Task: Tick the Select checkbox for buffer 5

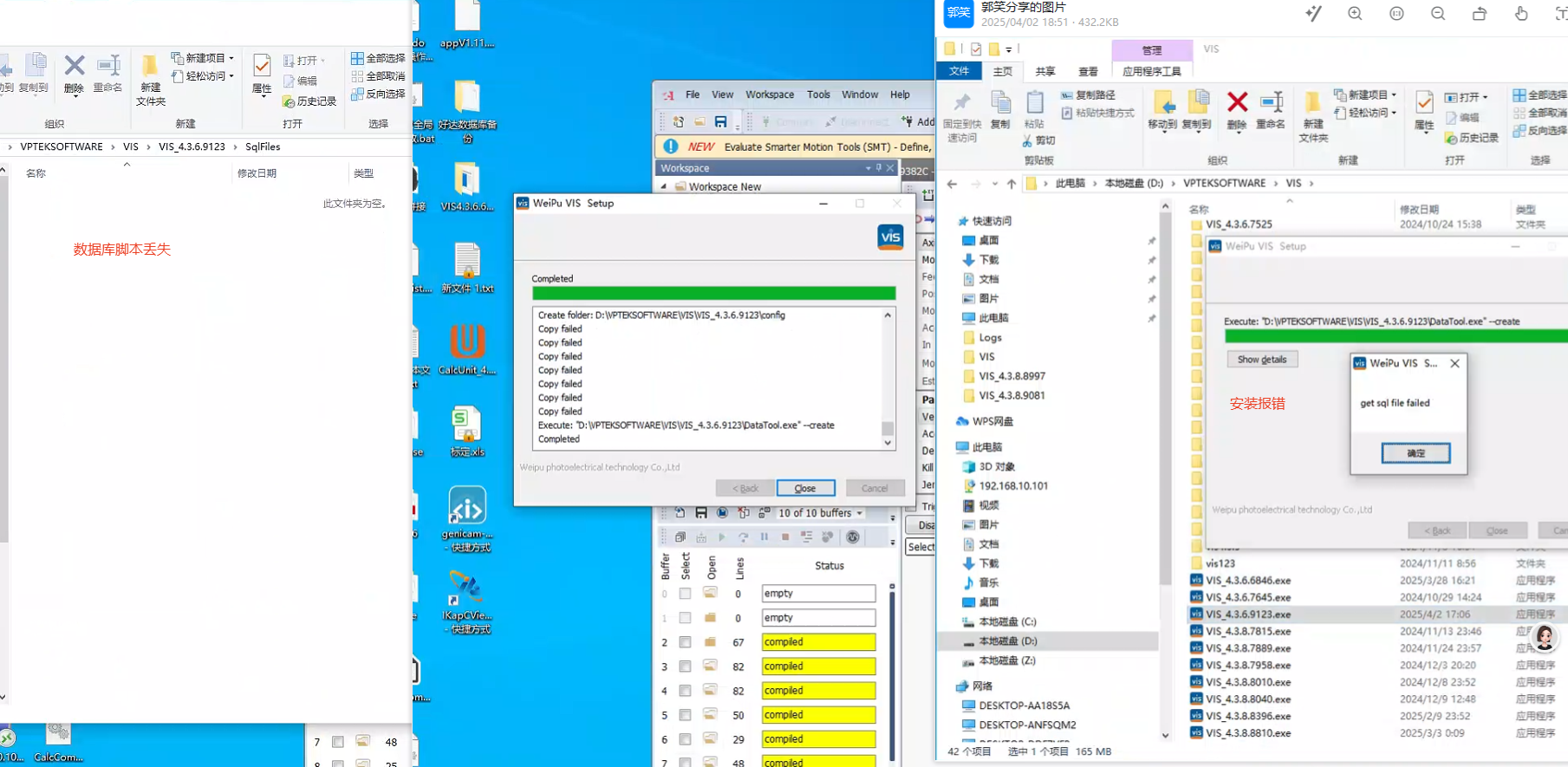Action: [x=685, y=715]
